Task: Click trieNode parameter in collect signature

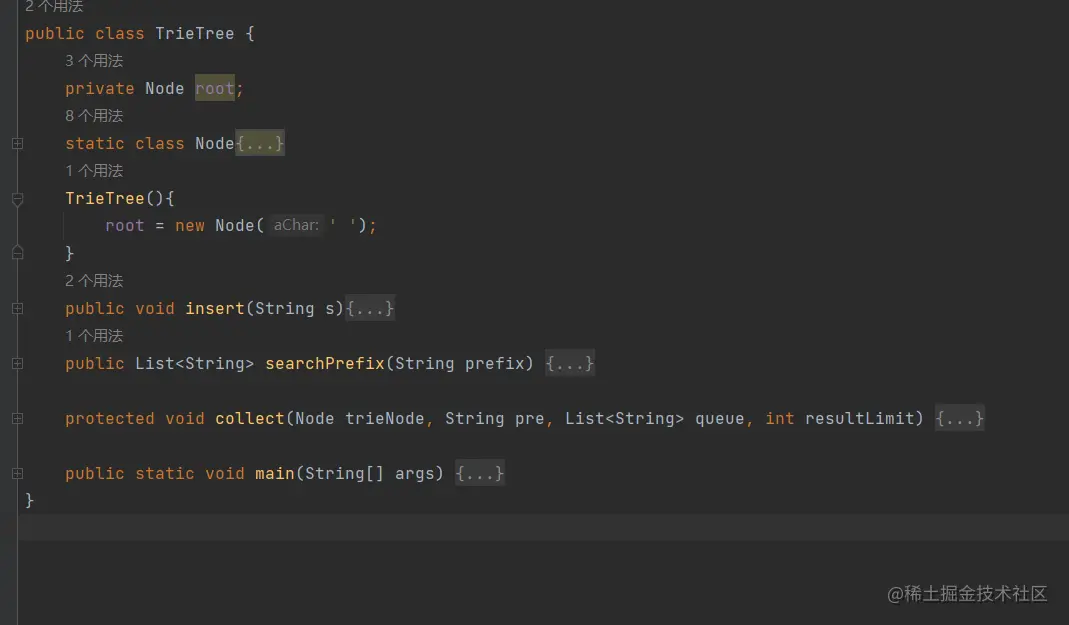Action: point(385,418)
